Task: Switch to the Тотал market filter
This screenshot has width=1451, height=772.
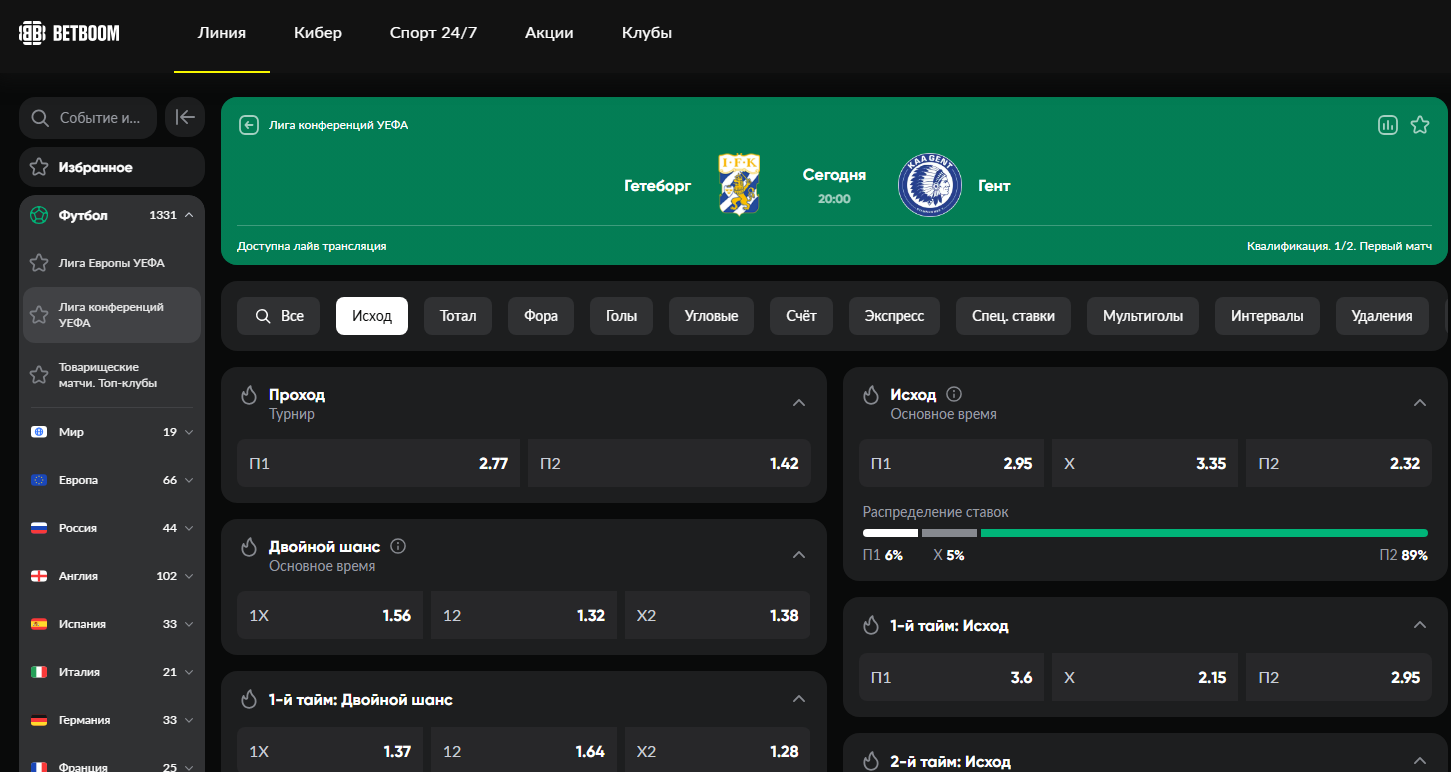Action: coord(458,316)
